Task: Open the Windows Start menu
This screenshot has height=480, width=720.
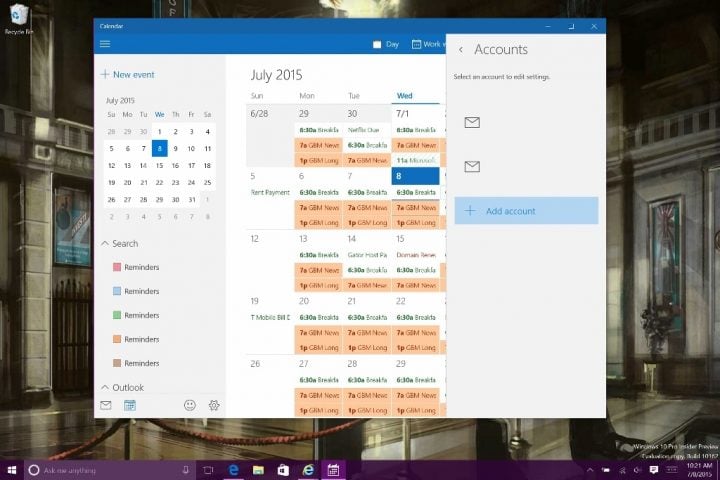Action: [12, 470]
